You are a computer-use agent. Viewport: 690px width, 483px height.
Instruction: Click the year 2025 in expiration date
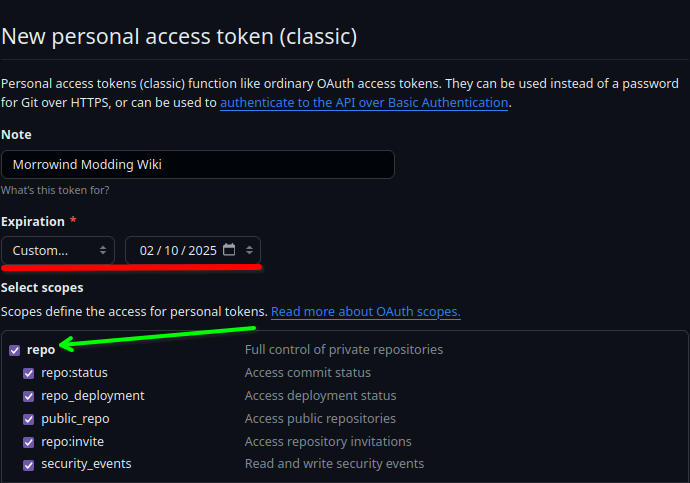(202, 251)
